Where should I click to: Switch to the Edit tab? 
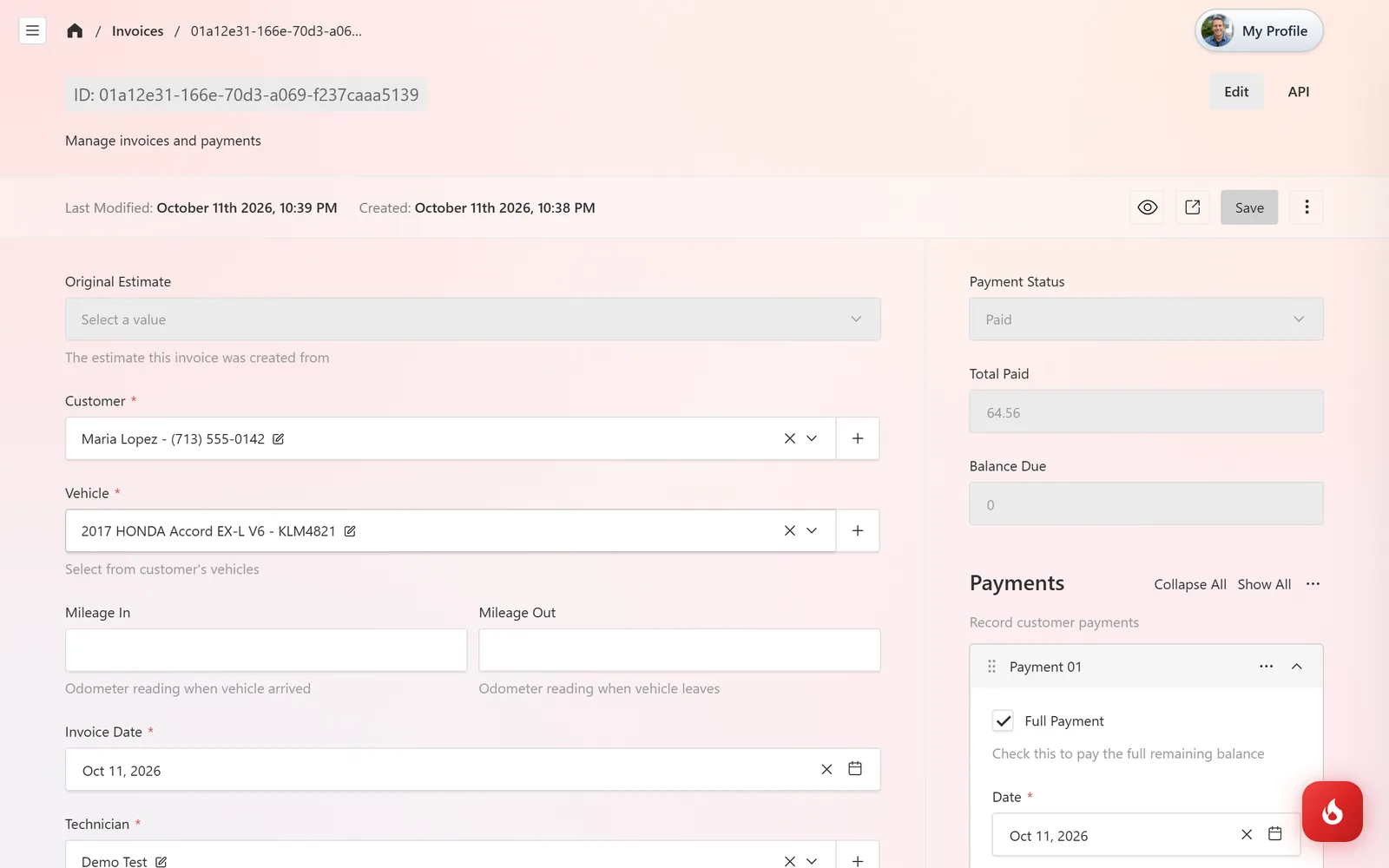pyautogui.click(x=1236, y=92)
